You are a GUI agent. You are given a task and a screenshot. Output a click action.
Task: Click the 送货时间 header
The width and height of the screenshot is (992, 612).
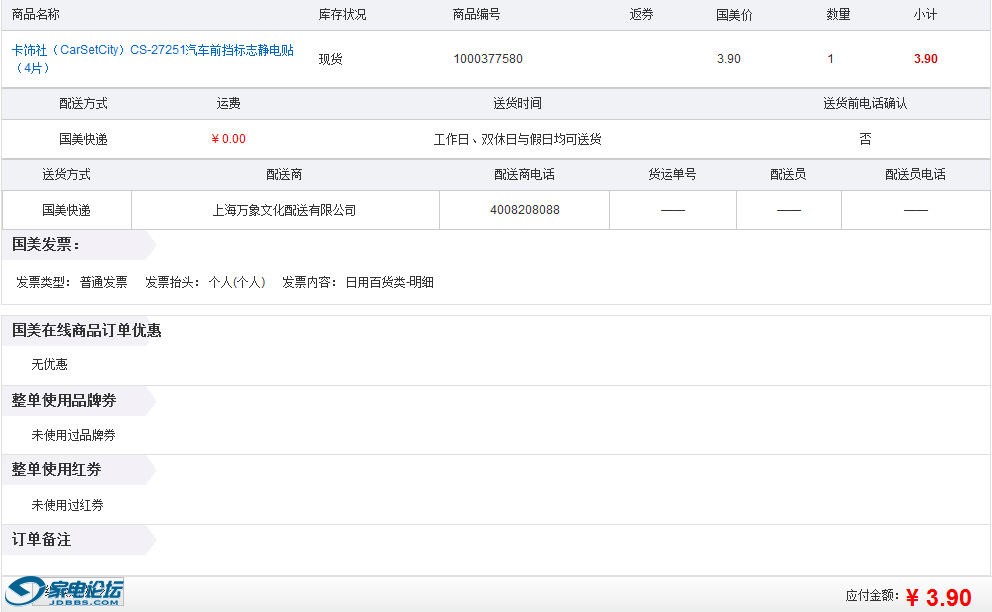518,103
